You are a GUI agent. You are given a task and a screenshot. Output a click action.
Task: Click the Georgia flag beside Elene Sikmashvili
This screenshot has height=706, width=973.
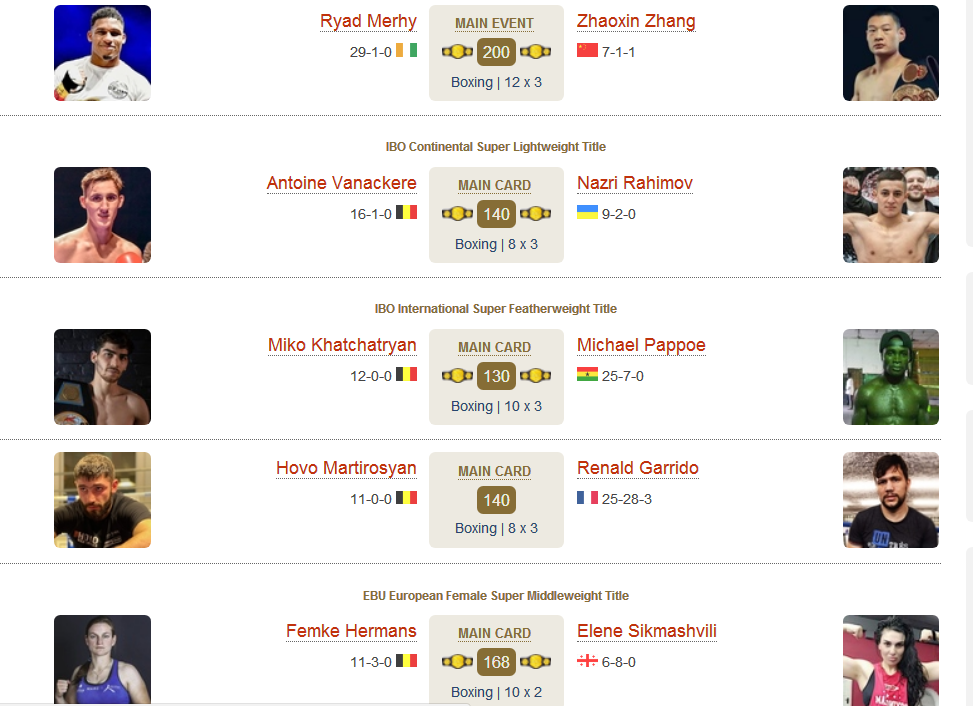click(x=587, y=661)
